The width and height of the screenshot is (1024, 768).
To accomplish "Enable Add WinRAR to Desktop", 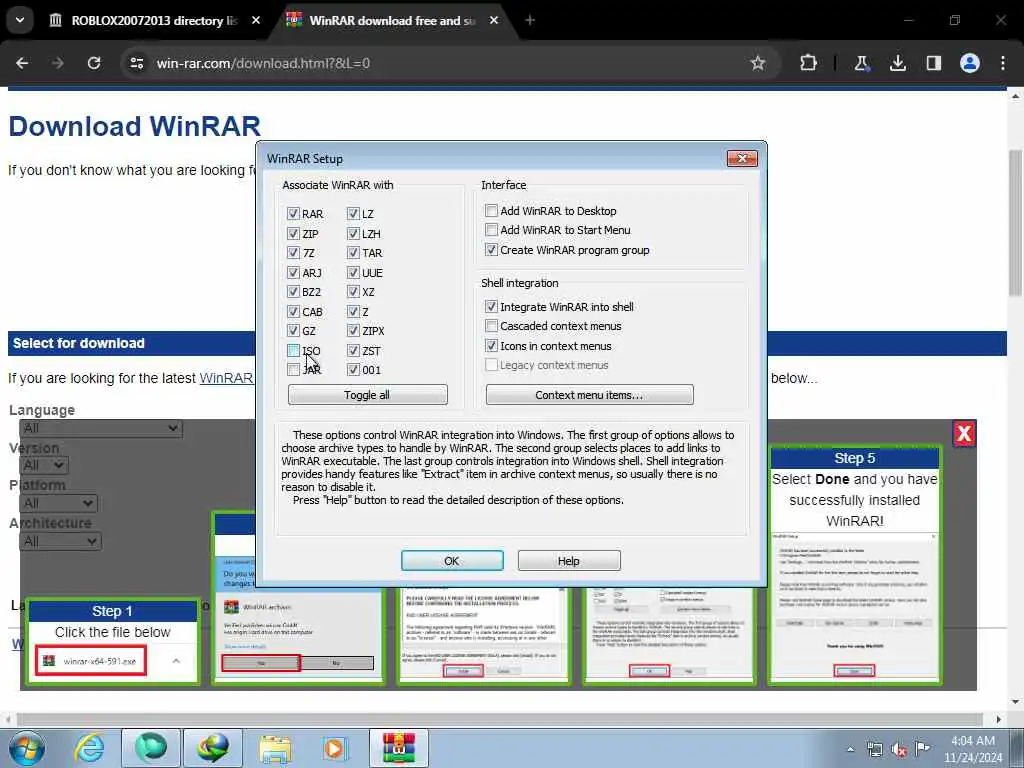I will coord(491,210).
